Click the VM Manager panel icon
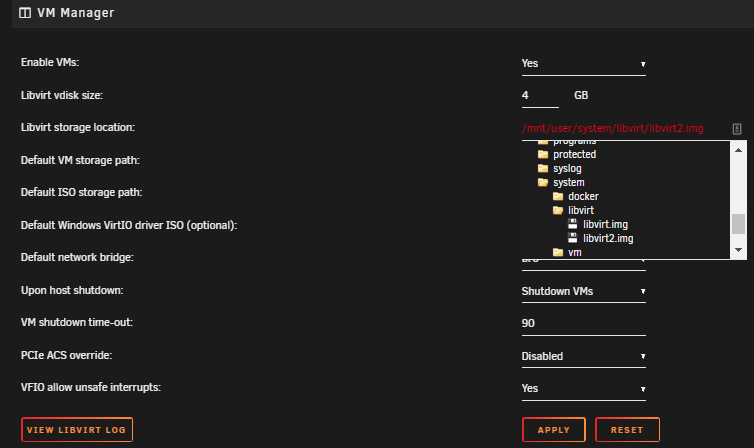Screen dimensions: 754x448 point(25,13)
